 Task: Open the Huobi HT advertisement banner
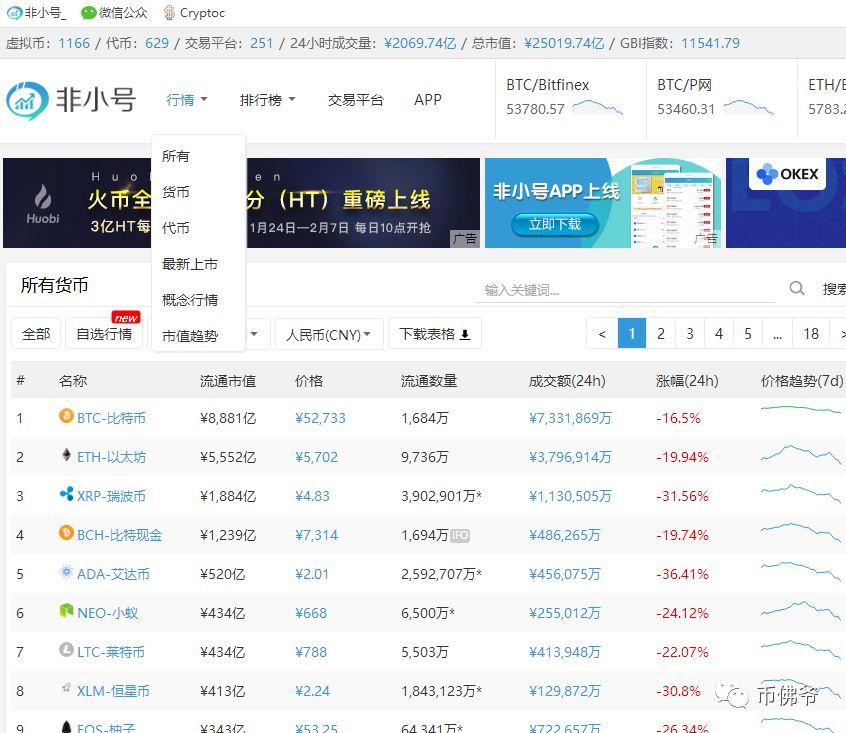point(241,203)
